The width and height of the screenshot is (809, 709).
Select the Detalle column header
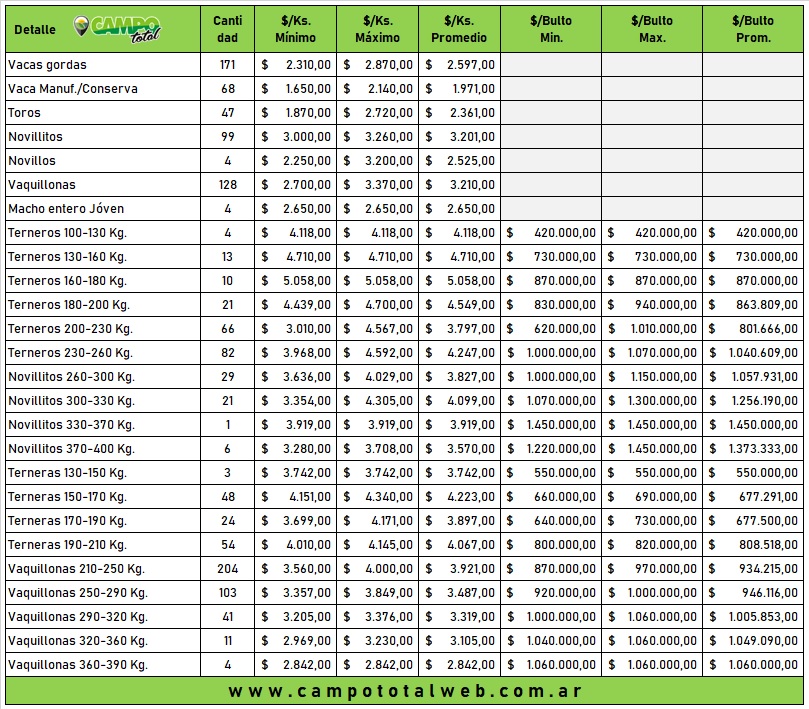35,30
